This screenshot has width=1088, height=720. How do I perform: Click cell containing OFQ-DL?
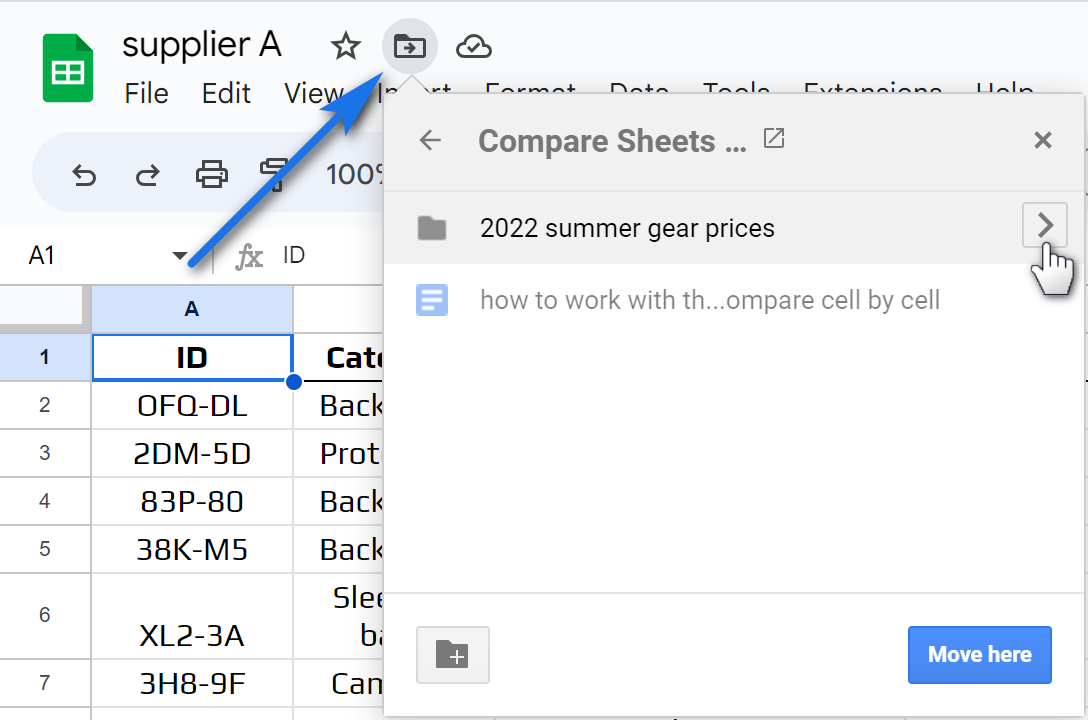(x=192, y=406)
